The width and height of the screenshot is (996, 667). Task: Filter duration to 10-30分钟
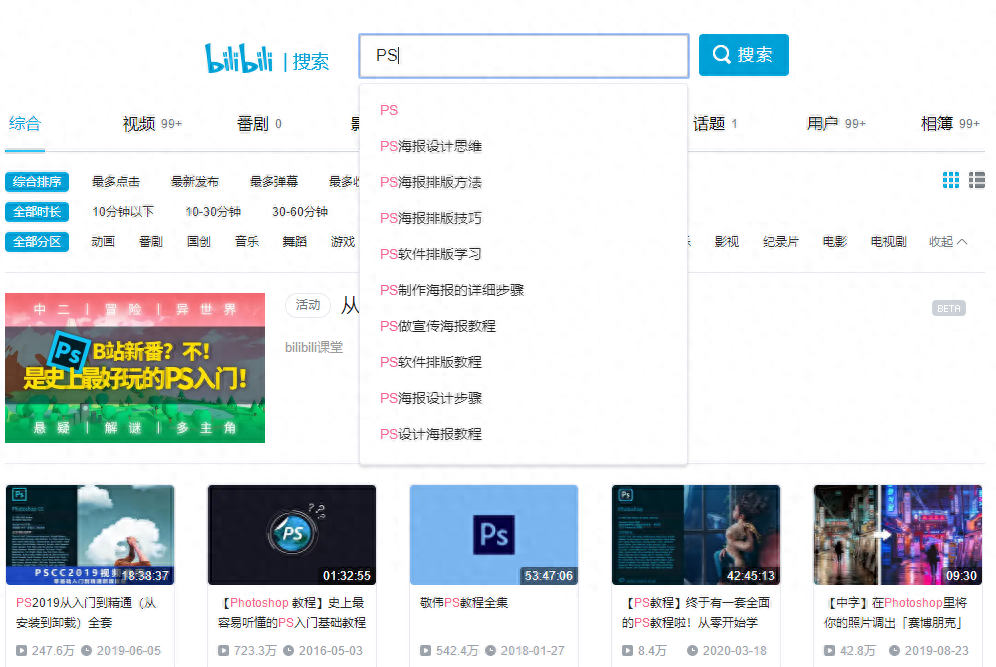pyautogui.click(x=213, y=212)
